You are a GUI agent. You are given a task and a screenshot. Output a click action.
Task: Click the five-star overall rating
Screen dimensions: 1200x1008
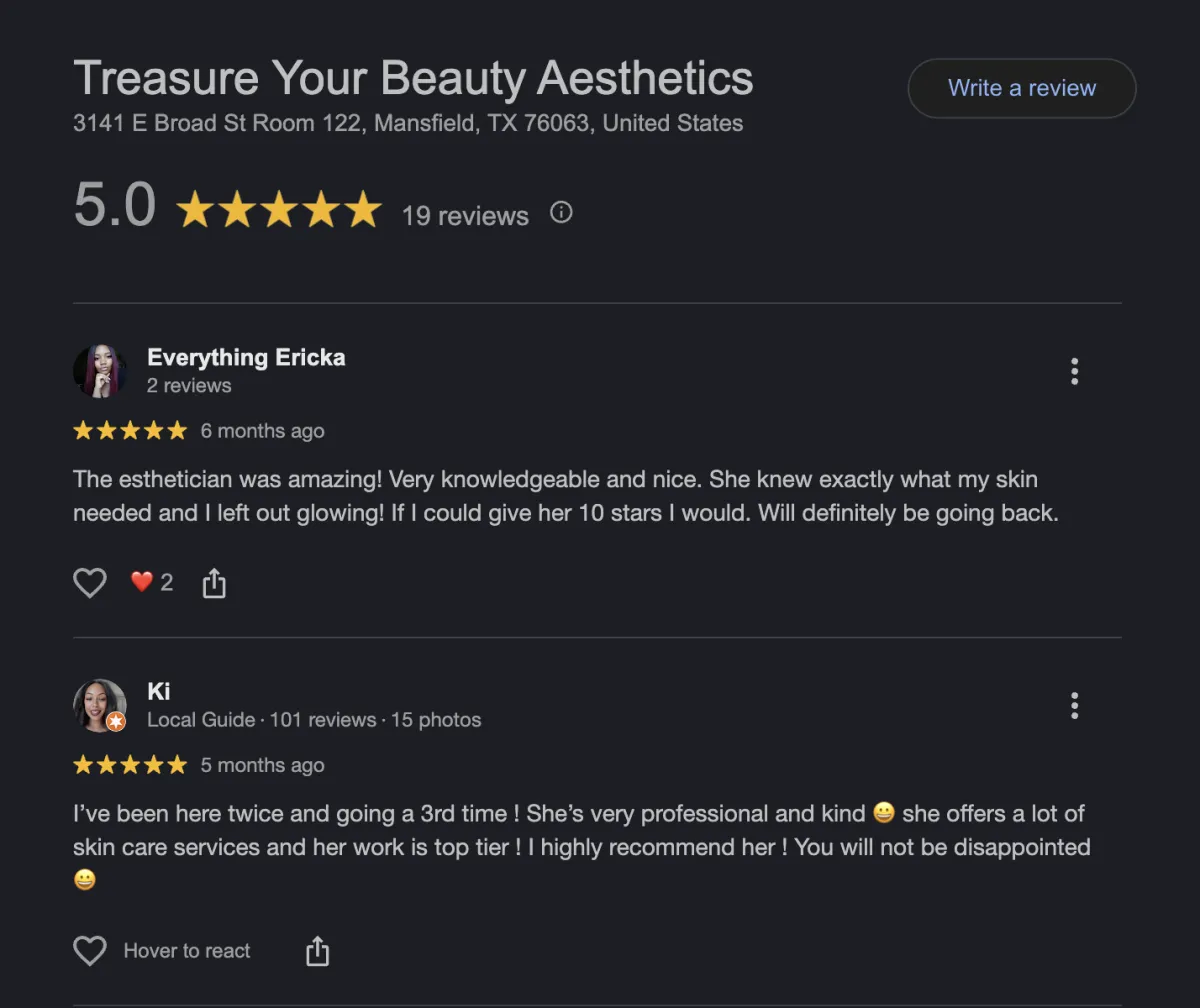pos(279,211)
